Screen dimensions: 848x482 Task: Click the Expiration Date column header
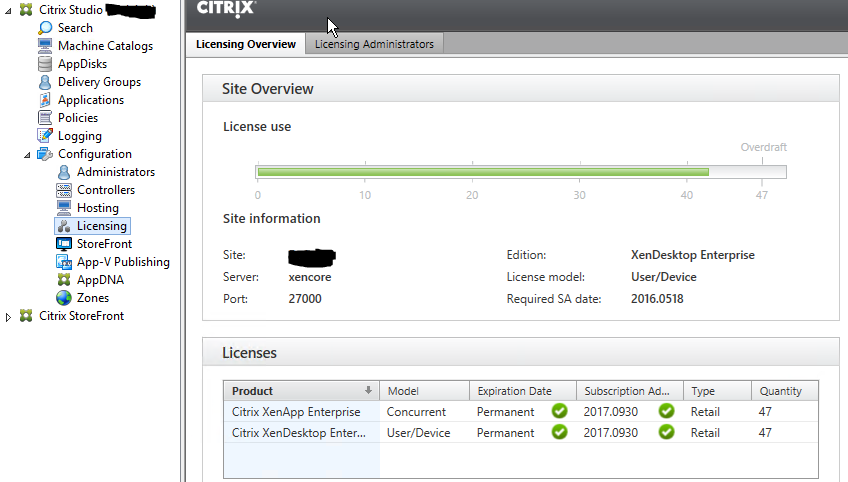click(514, 391)
